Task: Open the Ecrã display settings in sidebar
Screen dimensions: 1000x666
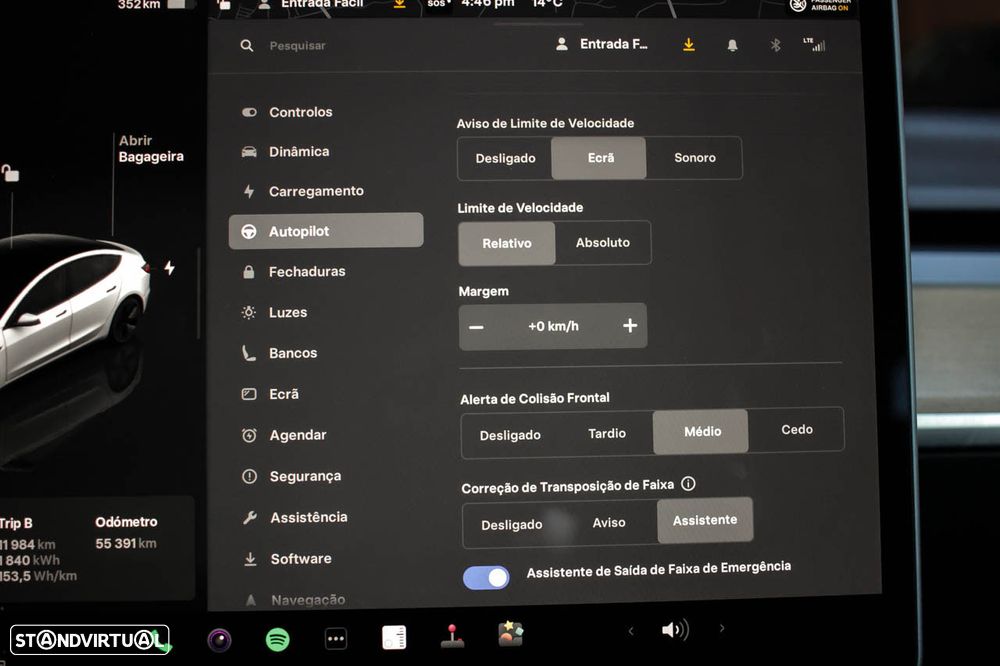Action: click(270, 394)
